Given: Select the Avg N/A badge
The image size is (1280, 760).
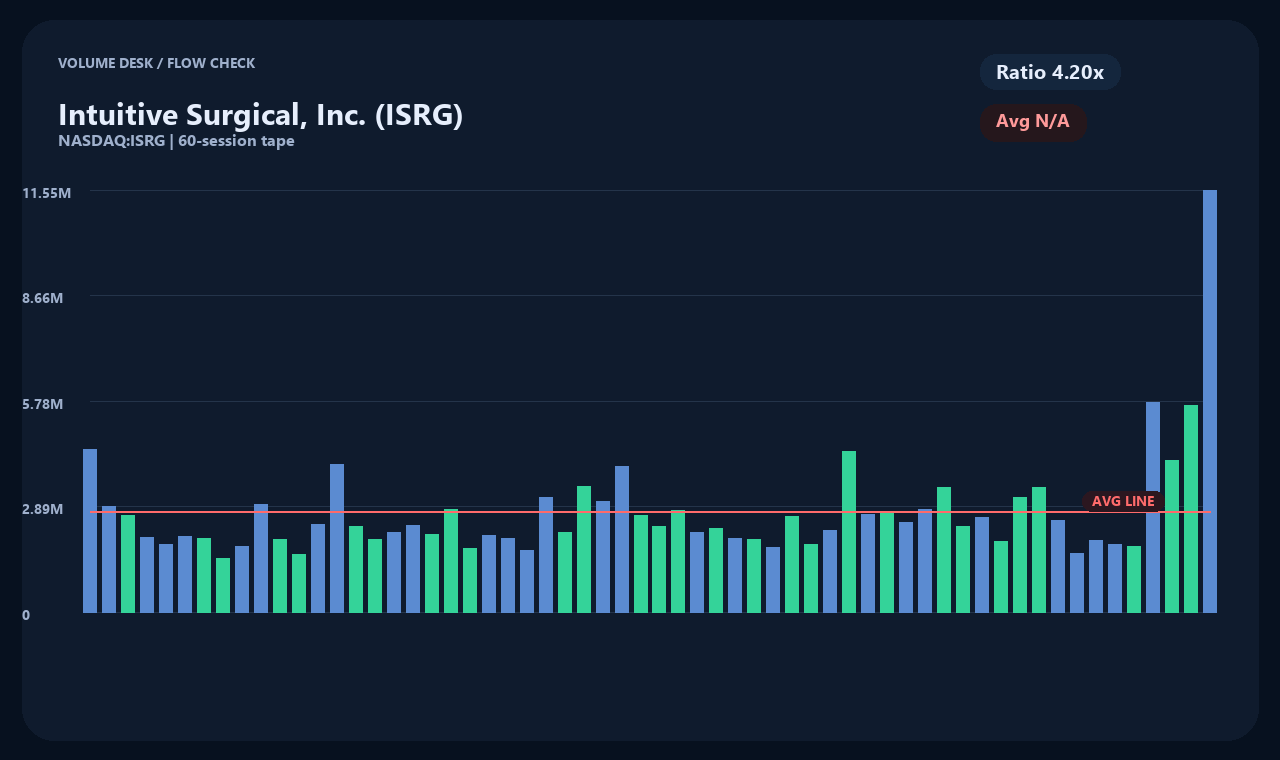Looking at the screenshot, I should click(x=1033, y=122).
